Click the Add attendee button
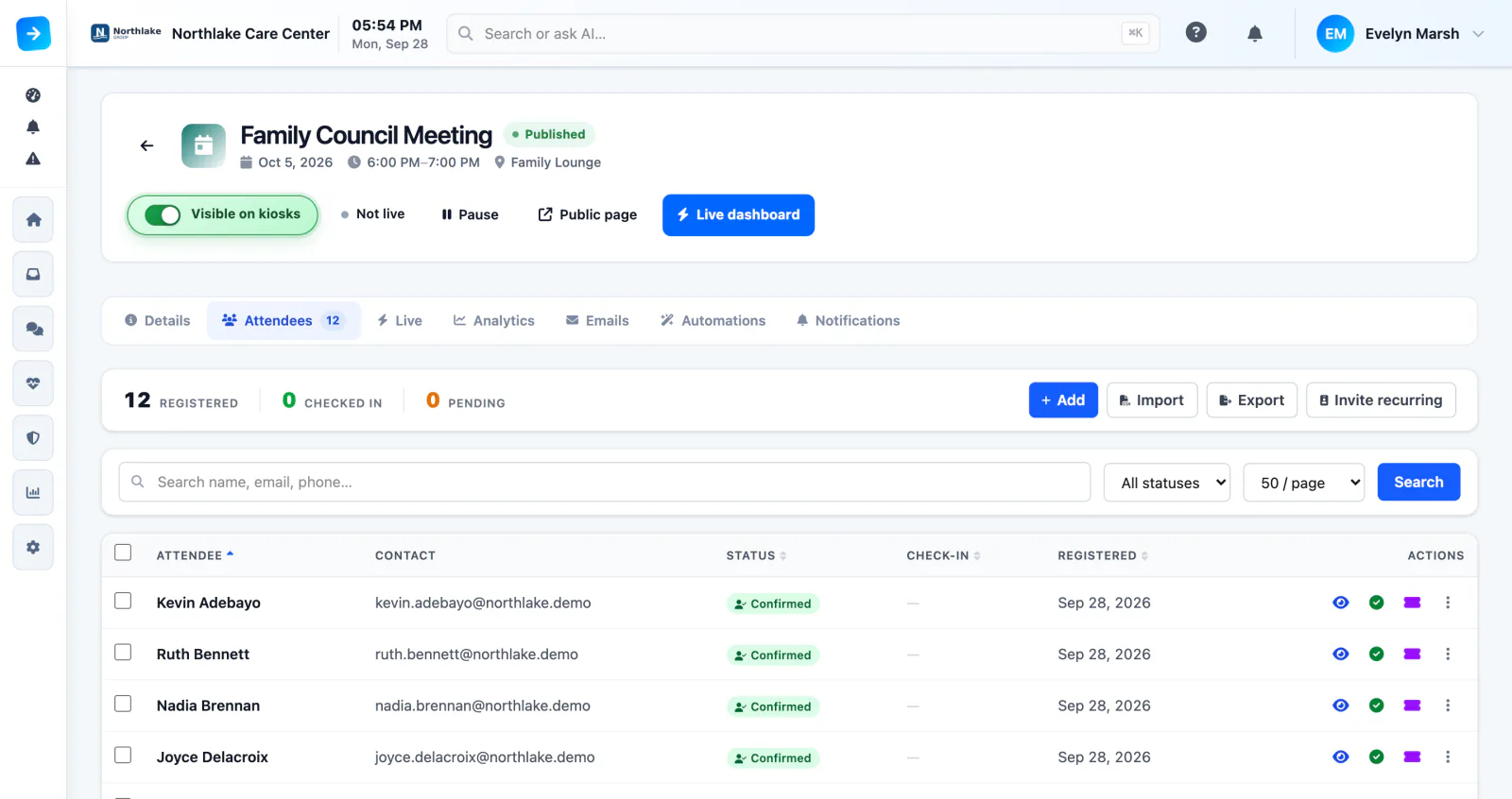The image size is (1512, 799). pos(1063,400)
